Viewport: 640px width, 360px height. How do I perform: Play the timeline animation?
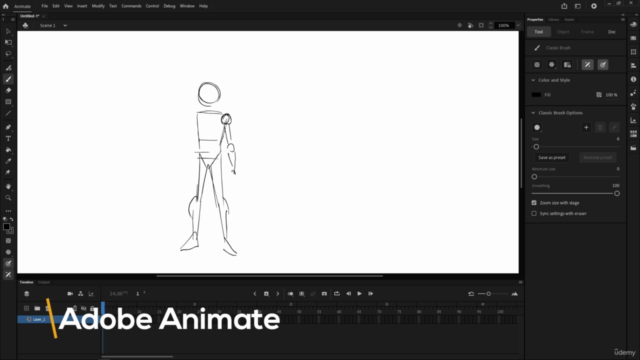[360, 294]
